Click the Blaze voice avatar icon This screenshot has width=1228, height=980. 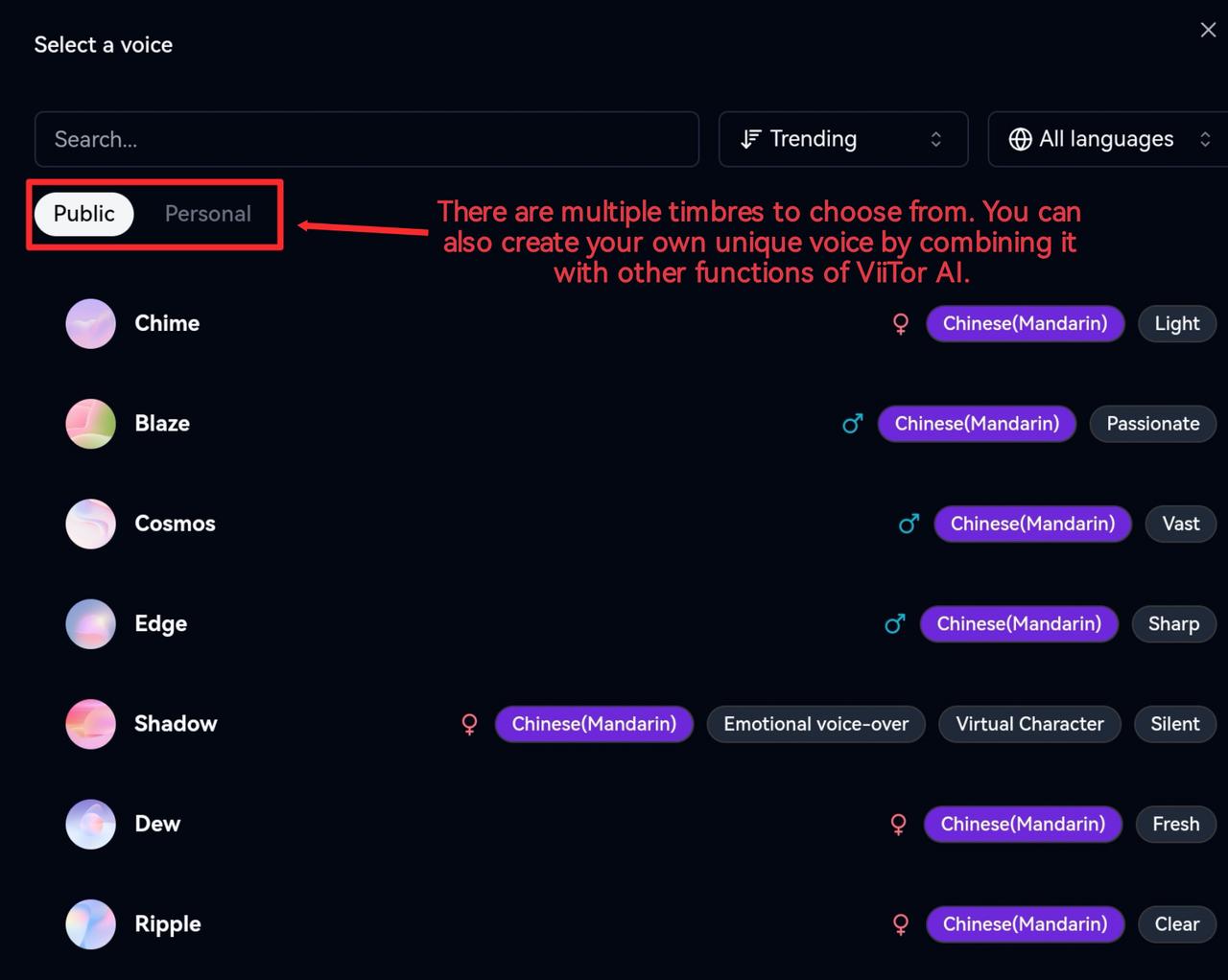(x=90, y=424)
